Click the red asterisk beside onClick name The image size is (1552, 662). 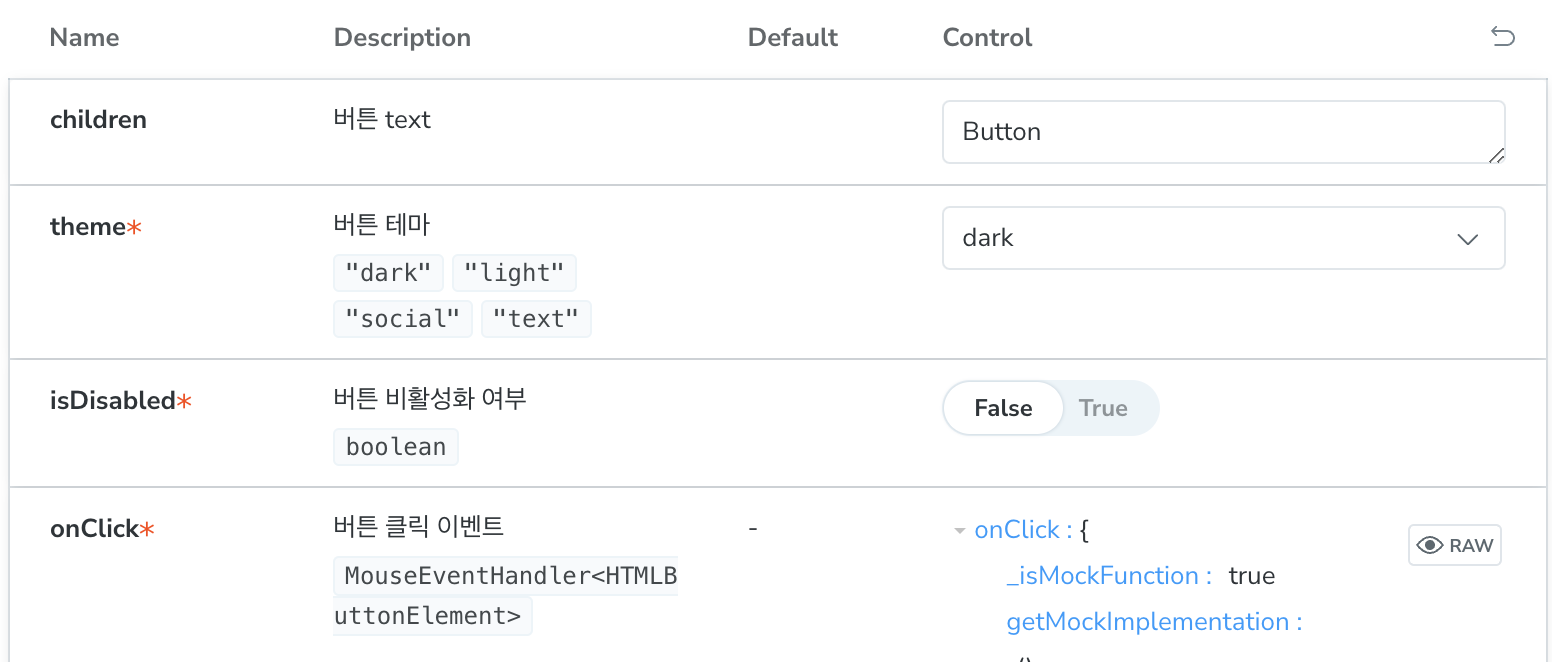pos(147,529)
